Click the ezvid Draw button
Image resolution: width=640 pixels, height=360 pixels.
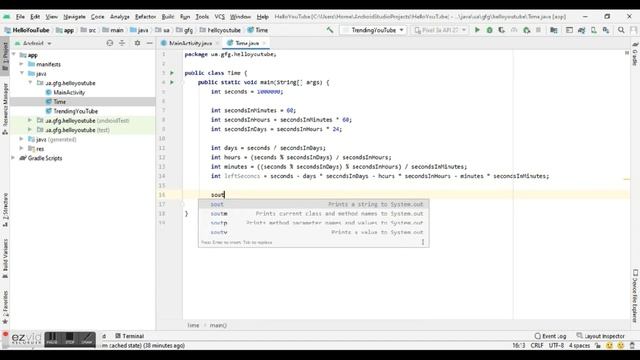[87, 339]
